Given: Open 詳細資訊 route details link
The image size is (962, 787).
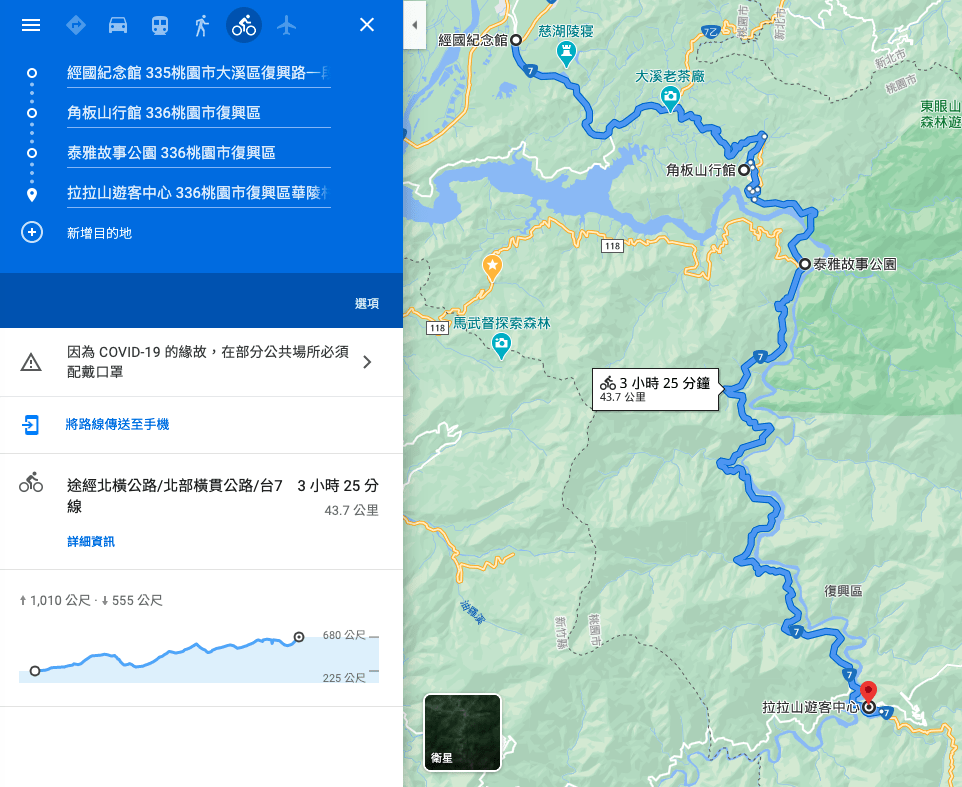Looking at the screenshot, I should pos(91,542).
